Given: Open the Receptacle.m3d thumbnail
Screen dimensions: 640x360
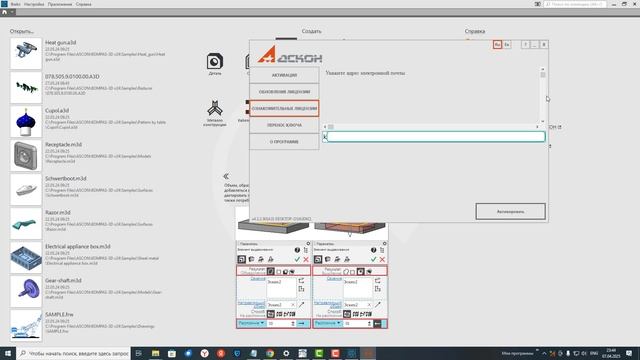Looking at the screenshot, I should point(26,156).
